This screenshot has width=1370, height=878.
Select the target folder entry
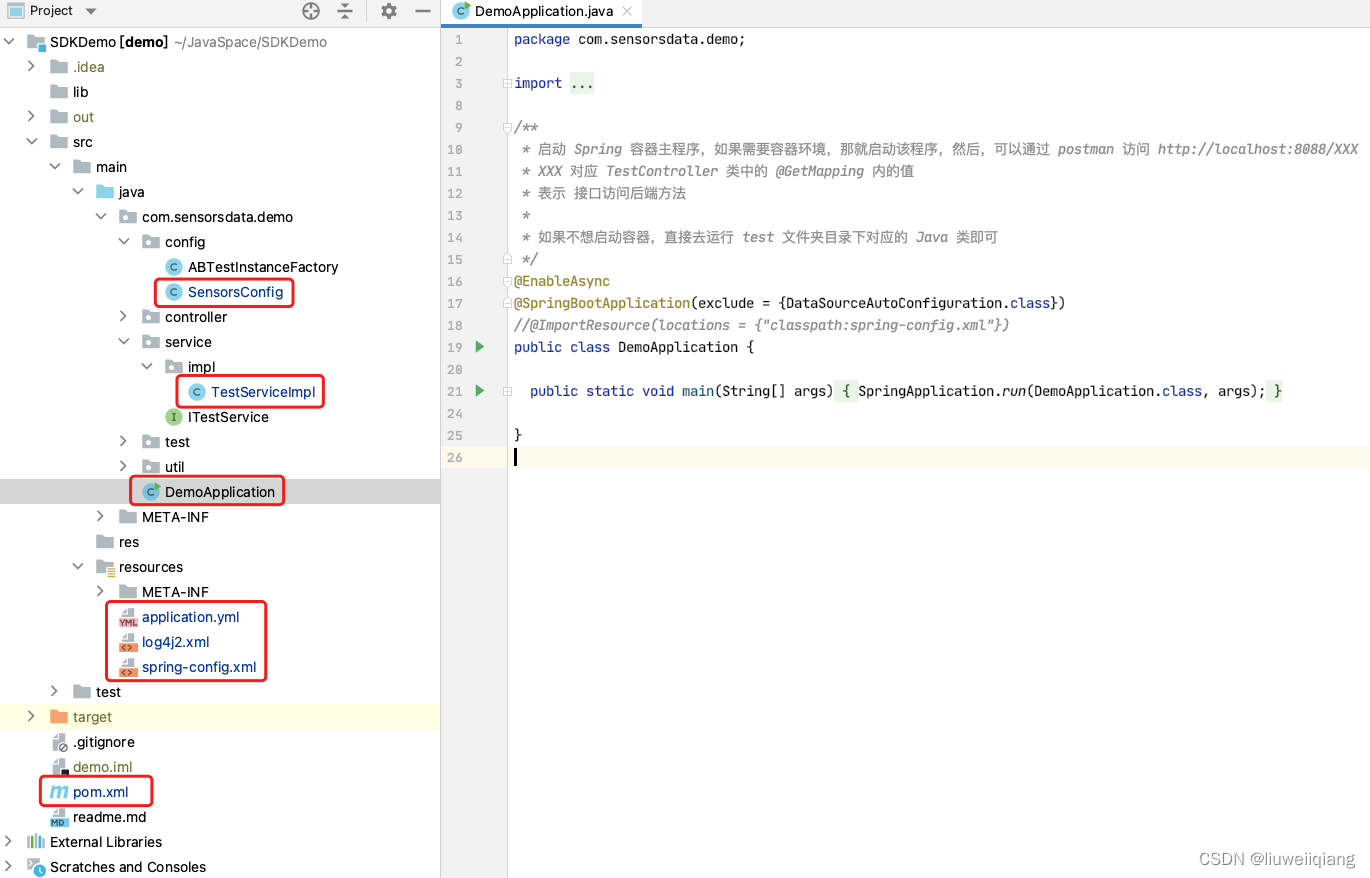[91, 716]
